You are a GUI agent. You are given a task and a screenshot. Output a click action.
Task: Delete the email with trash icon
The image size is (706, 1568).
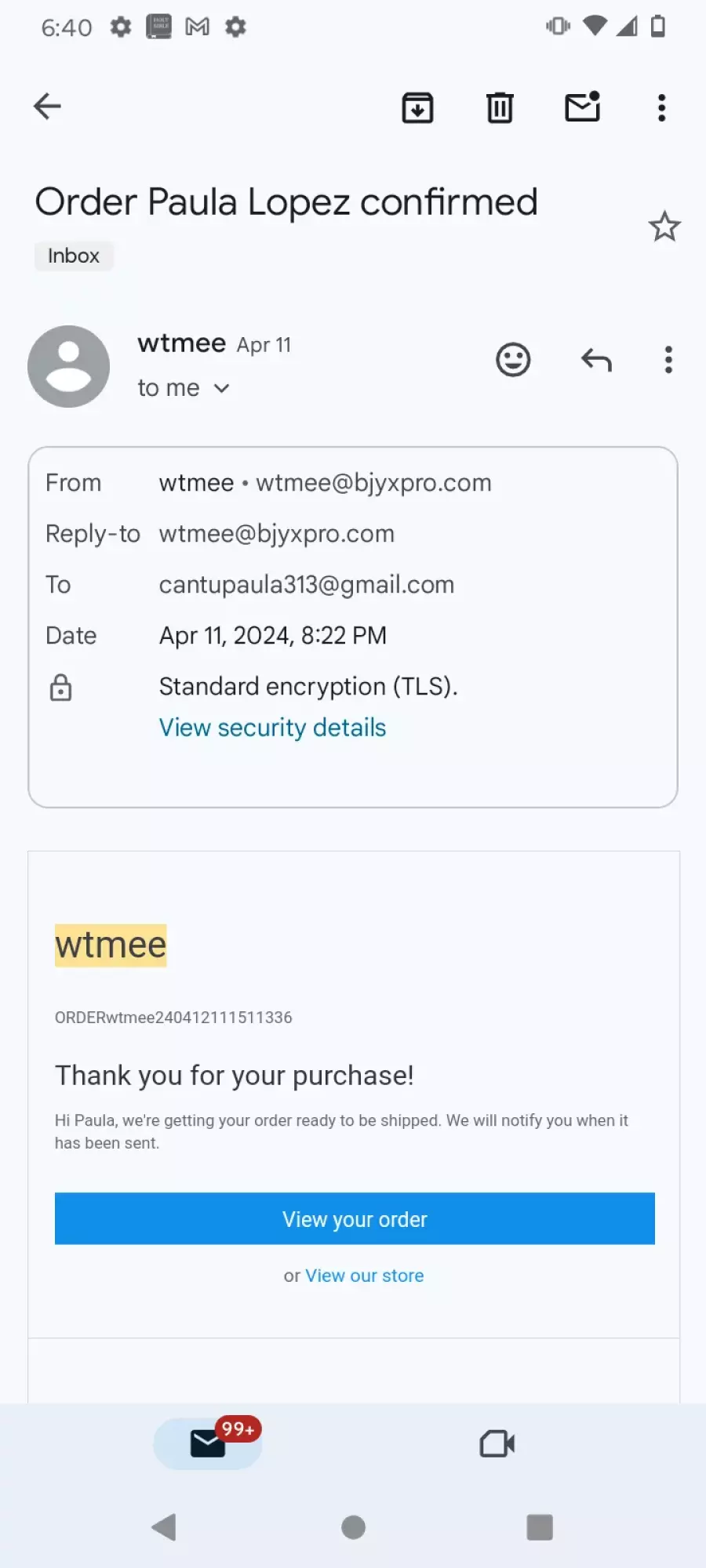500,107
